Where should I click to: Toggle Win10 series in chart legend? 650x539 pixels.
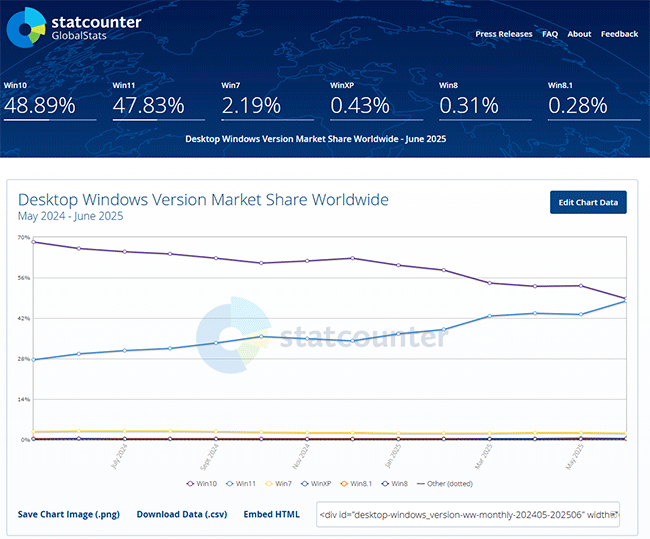(x=201, y=483)
